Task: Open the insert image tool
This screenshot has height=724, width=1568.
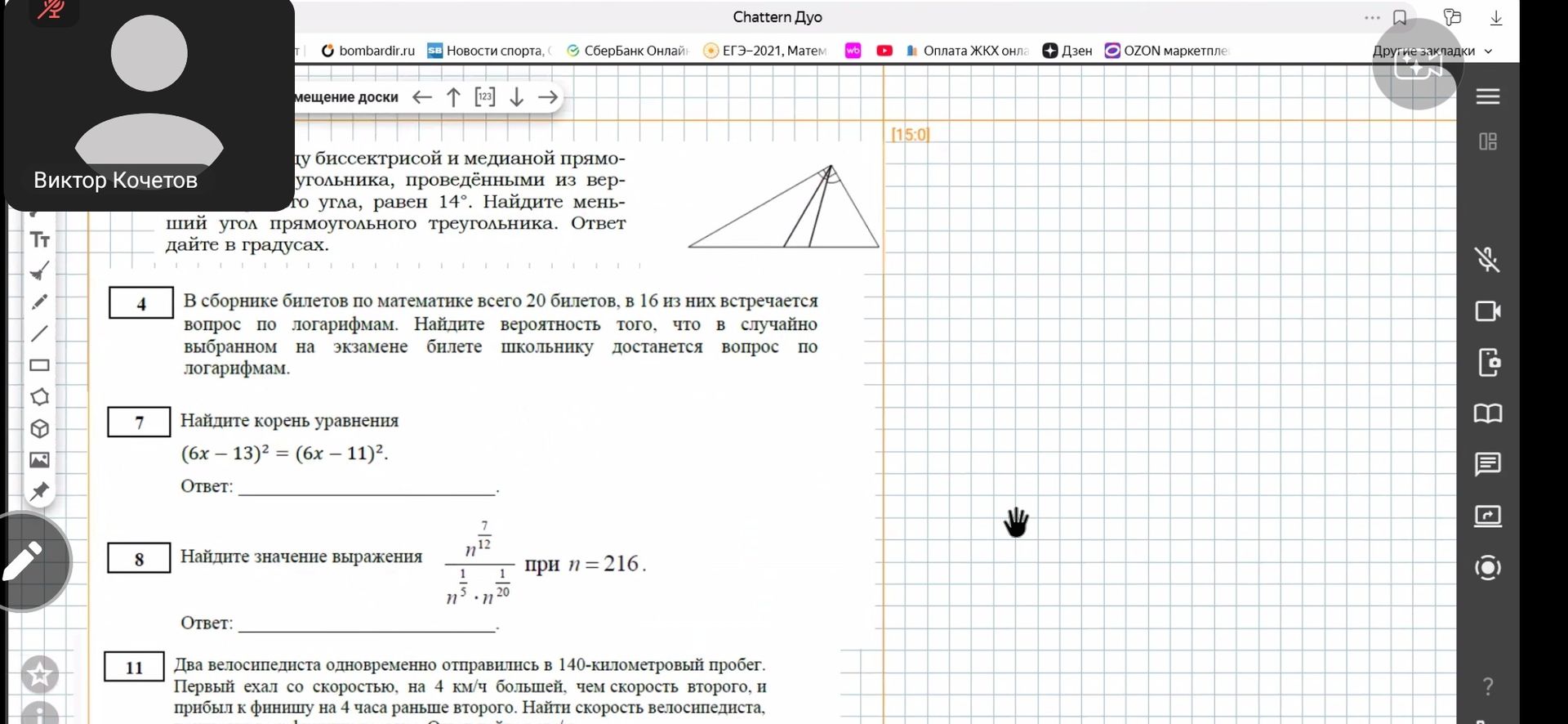Action: [39, 460]
